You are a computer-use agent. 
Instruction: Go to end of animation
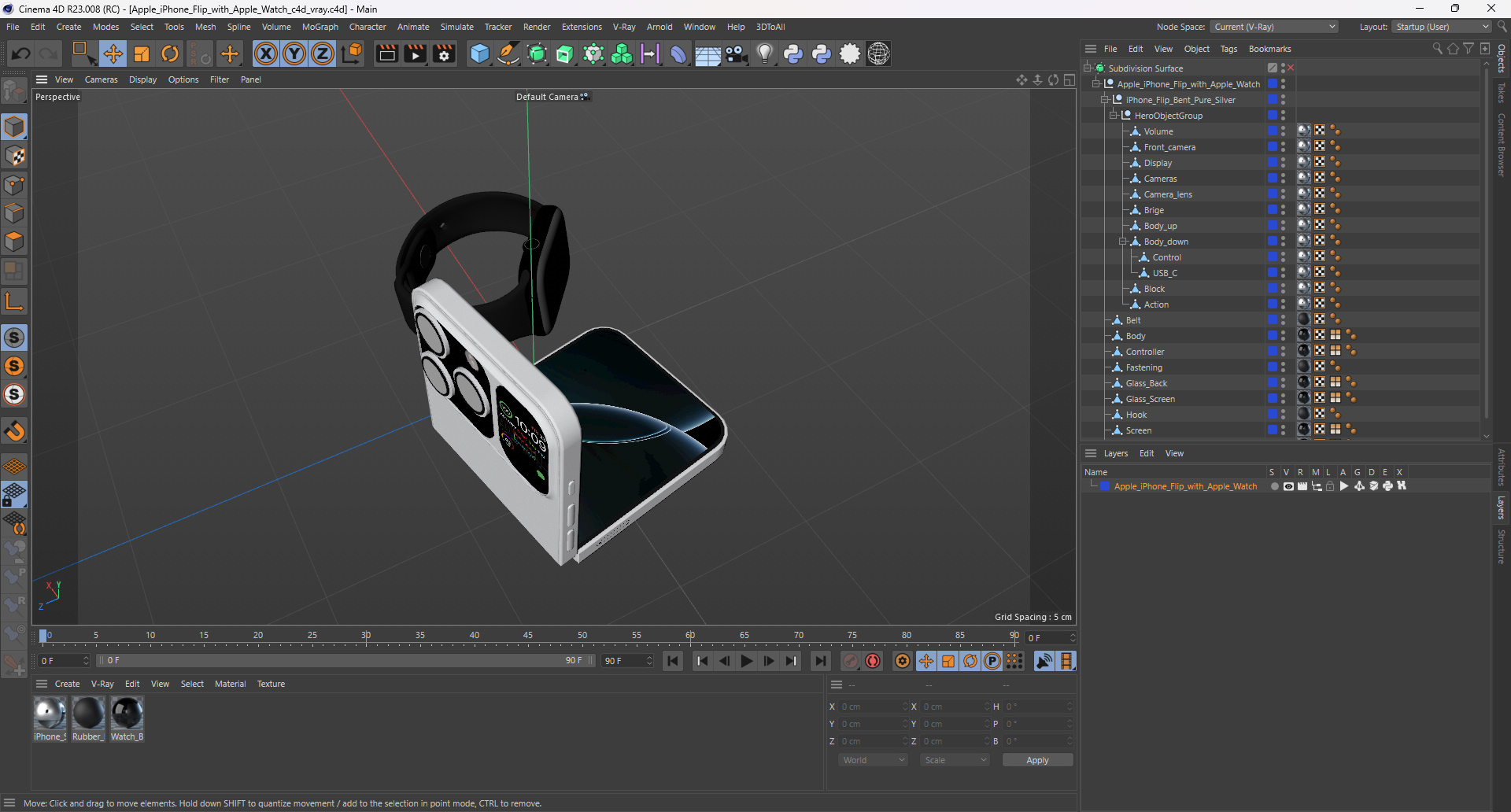[821, 661]
